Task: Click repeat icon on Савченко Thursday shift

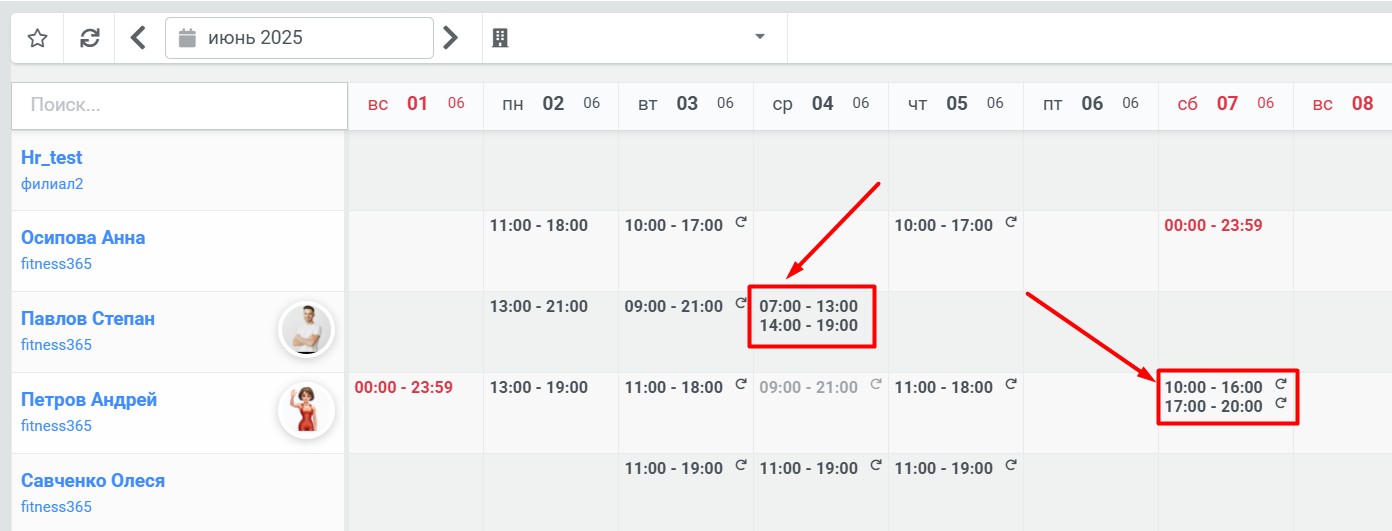Action: point(1011,465)
